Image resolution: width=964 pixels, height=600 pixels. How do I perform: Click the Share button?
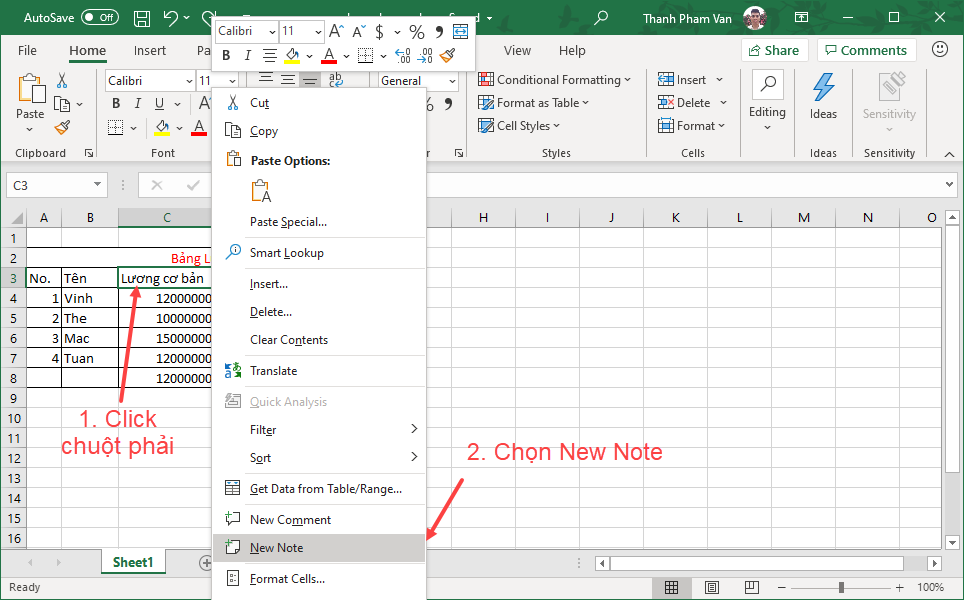pos(774,50)
